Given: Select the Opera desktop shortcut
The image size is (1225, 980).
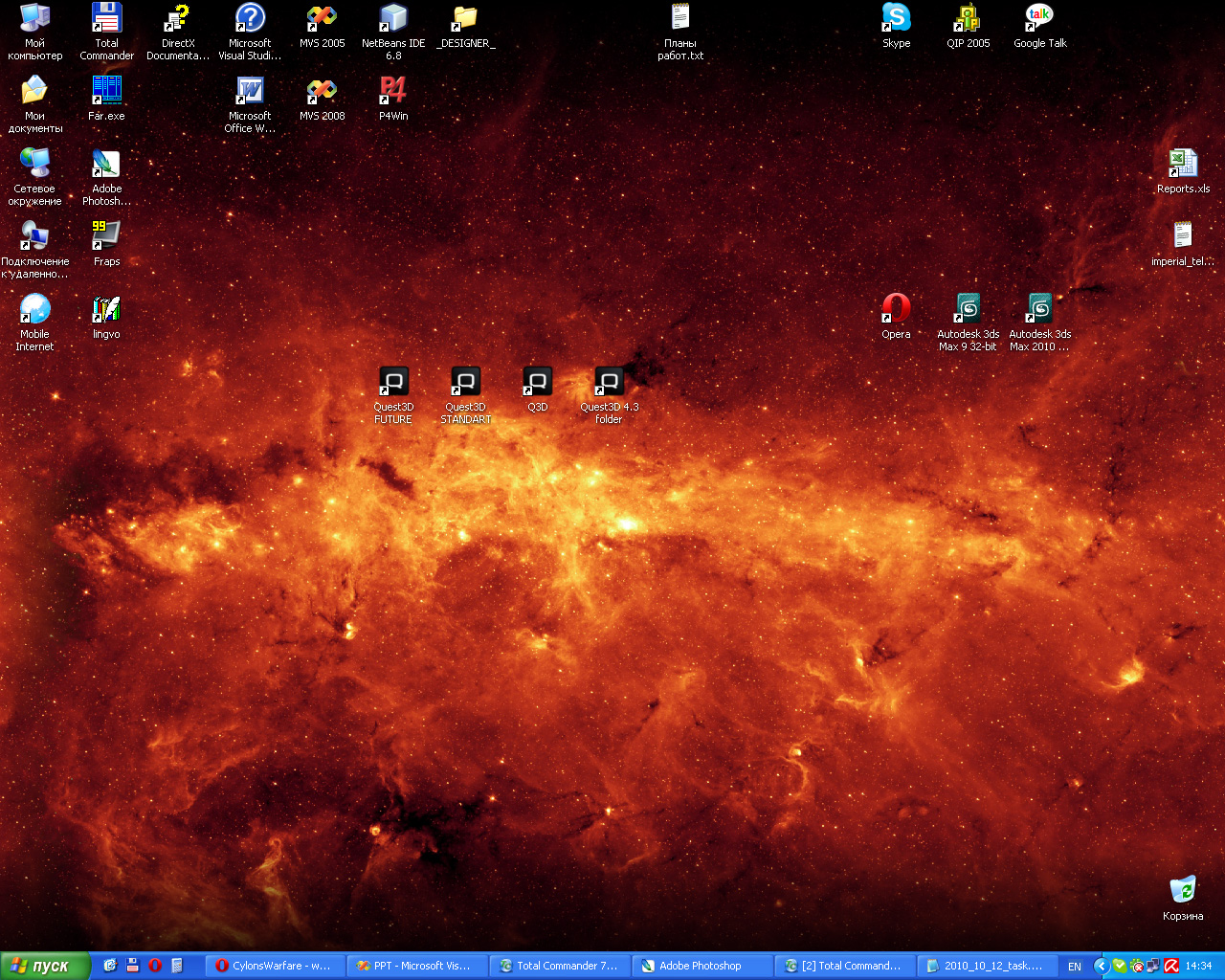Looking at the screenshot, I should point(896,317).
